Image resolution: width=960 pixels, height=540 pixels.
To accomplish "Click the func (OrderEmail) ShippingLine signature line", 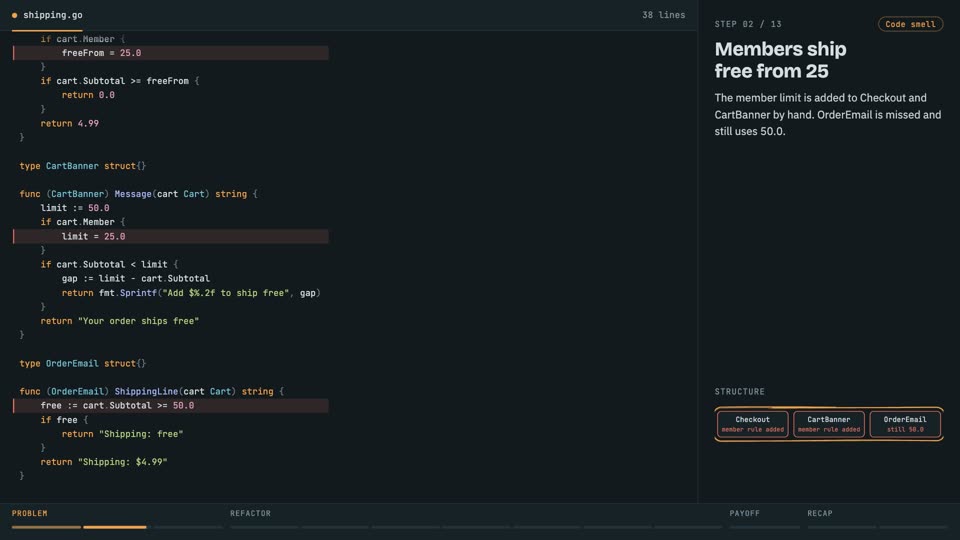I will (x=152, y=391).
